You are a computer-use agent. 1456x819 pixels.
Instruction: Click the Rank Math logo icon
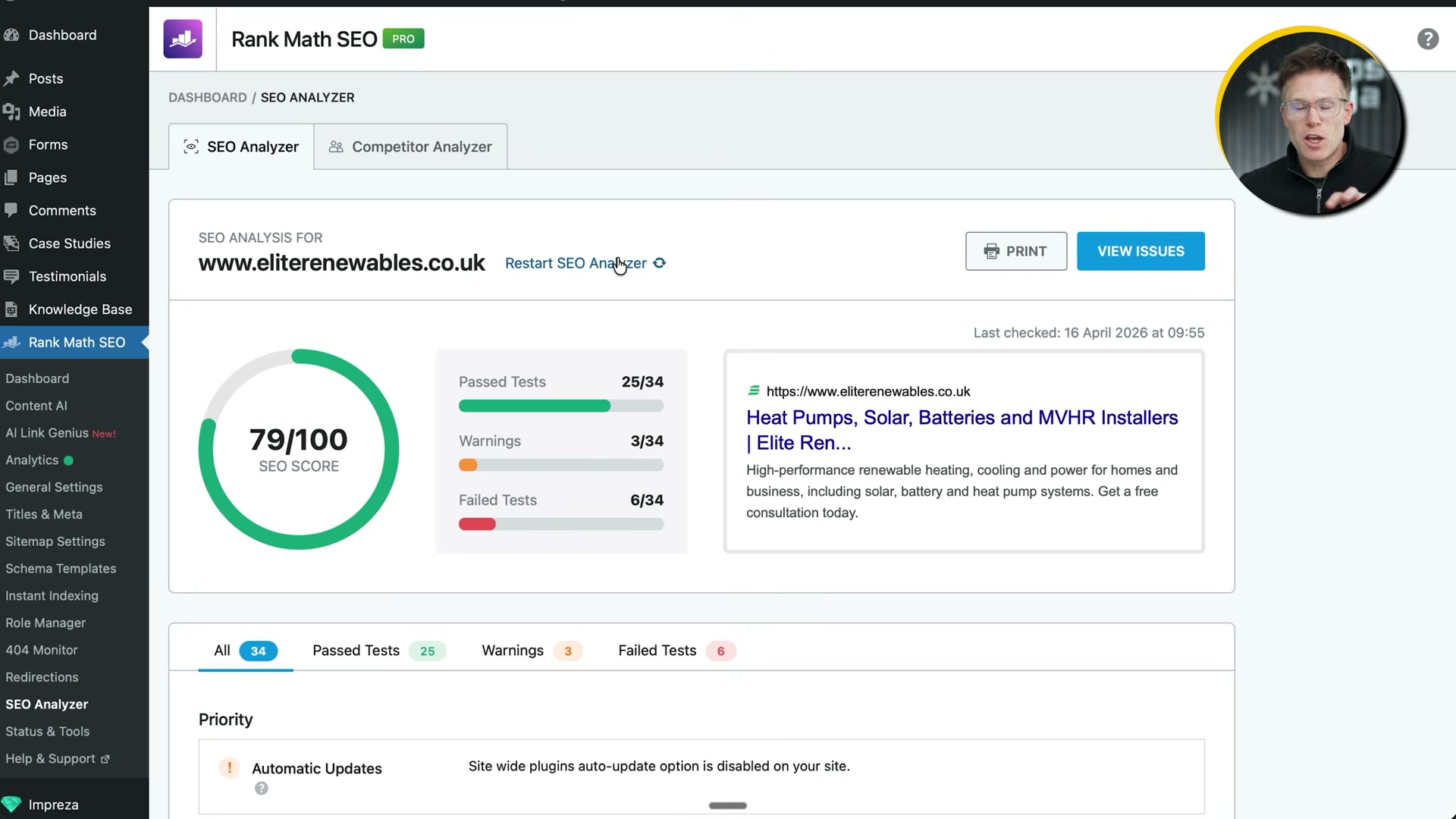(183, 39)
